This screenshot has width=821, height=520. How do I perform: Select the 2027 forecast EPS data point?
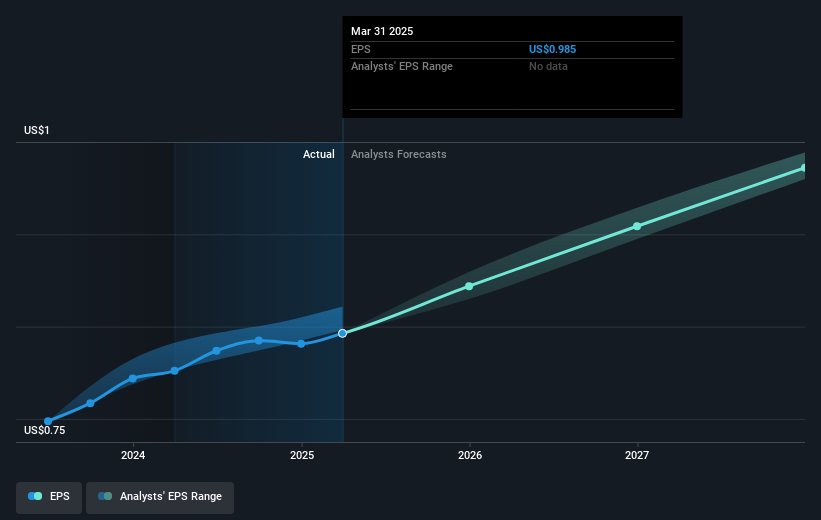click(637, 226)
